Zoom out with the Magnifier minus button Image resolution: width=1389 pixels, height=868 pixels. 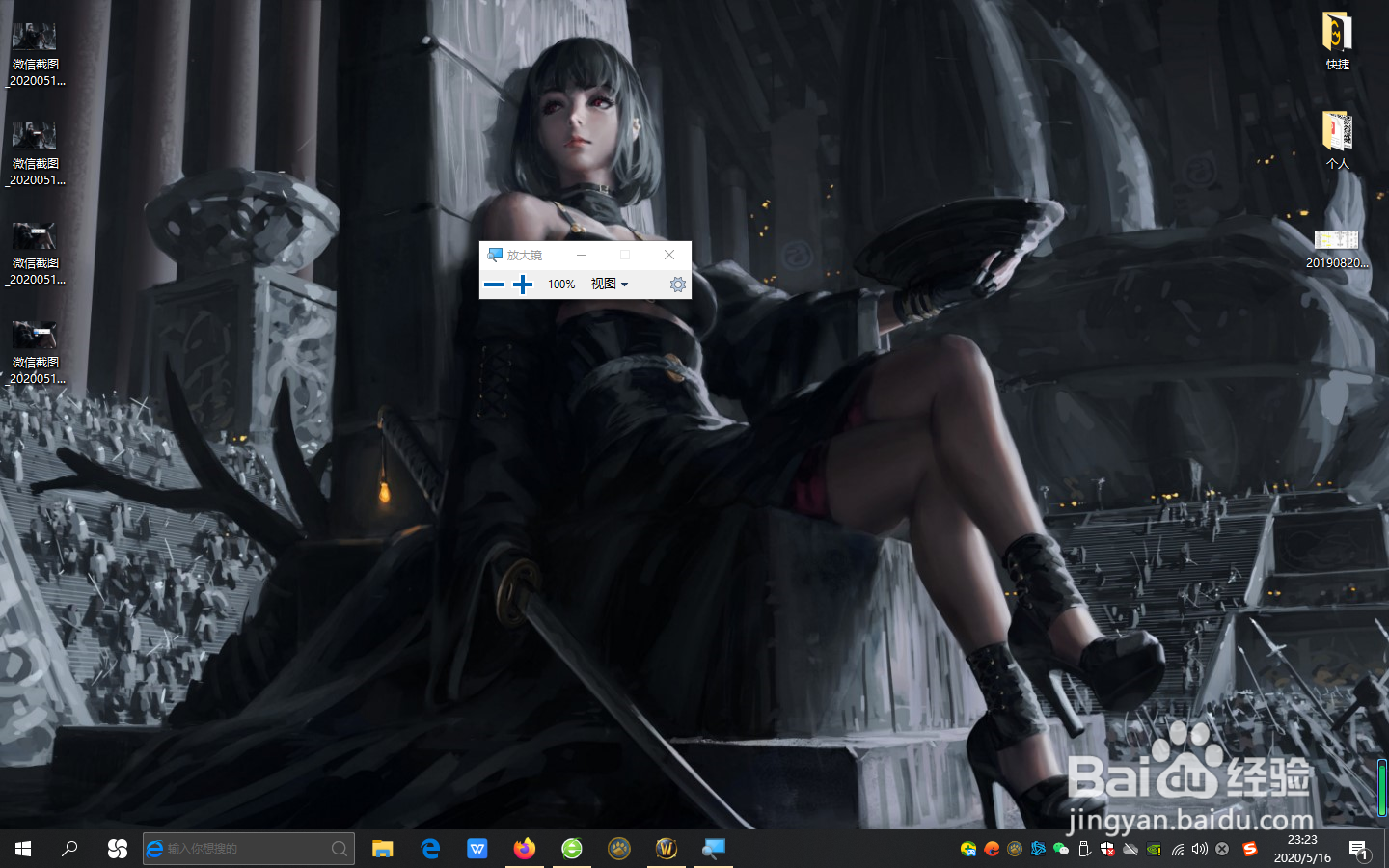pyautogui.click(x=494, y=285)
